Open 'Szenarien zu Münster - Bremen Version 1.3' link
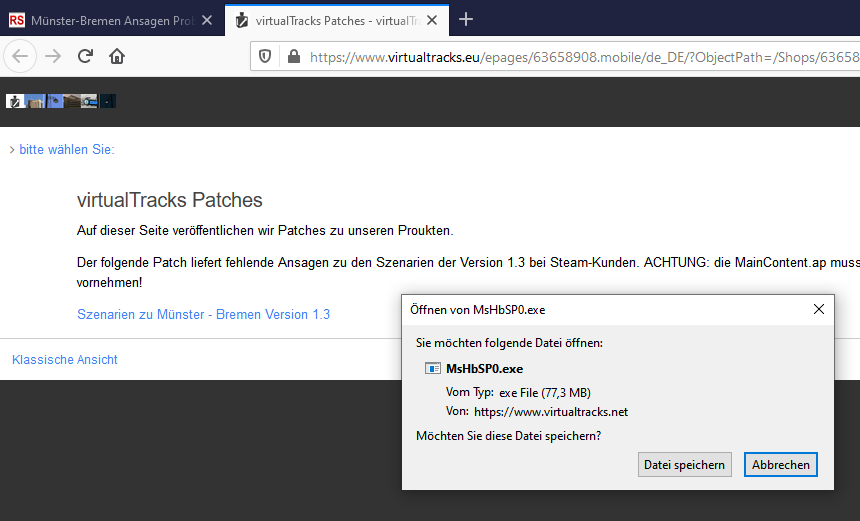Viewport: 860px width, 521px height. pos(203,314)
